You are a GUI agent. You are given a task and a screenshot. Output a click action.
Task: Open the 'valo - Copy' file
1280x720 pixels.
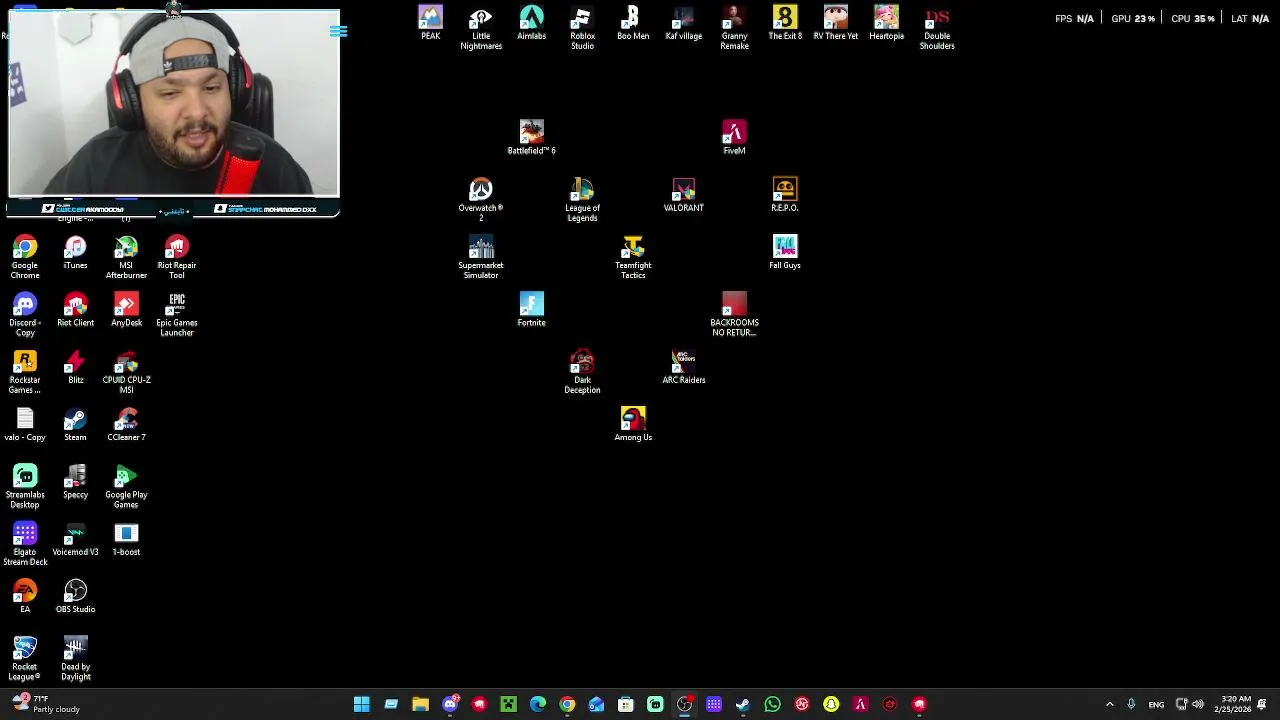25,424
